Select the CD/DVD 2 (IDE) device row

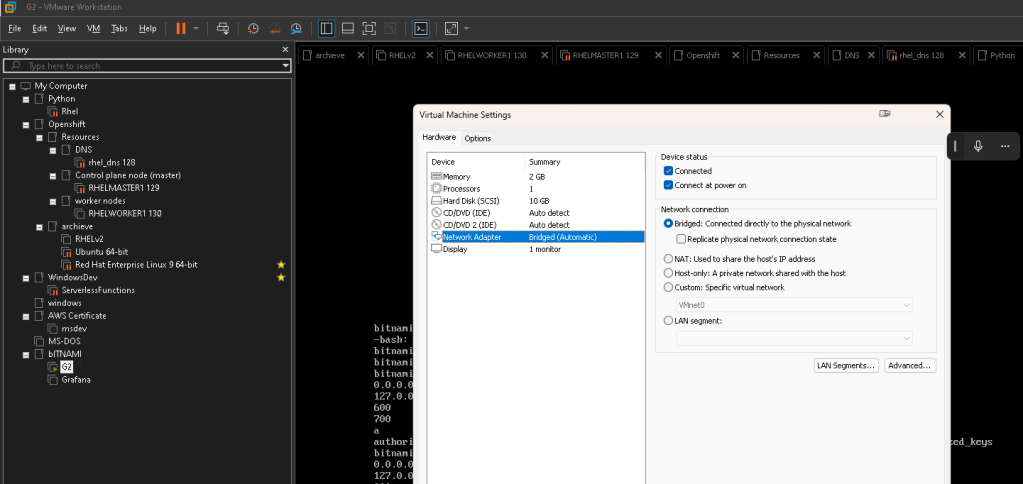tap(537, 225)
